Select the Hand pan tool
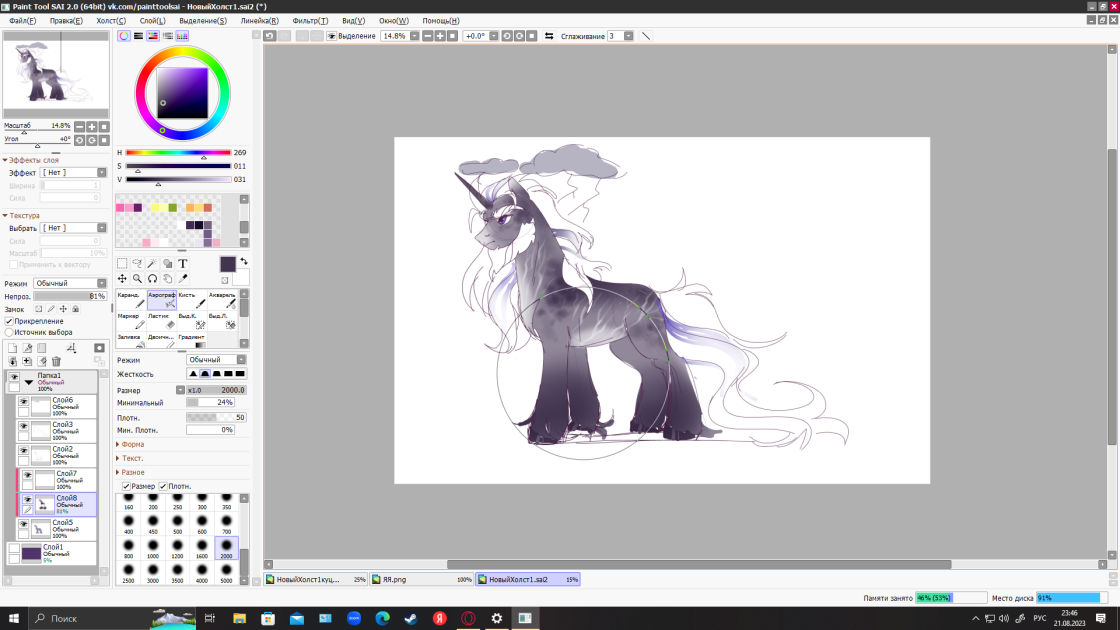The image size is (1120, 630). click(x=168, y=279)
